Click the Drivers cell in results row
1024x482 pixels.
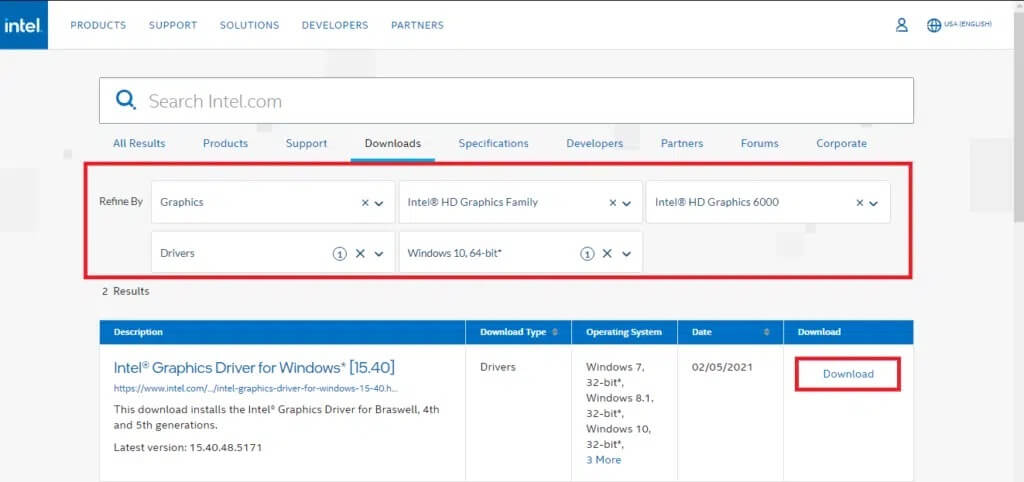click(x=498, y=367)
